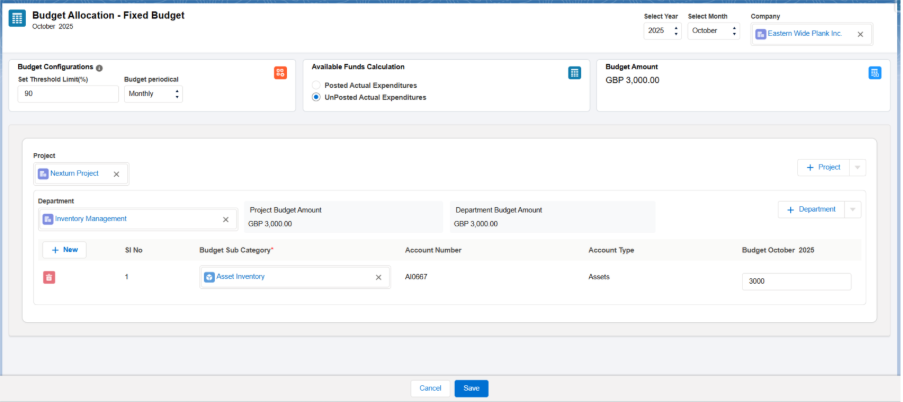
Task: Remove Eastern Wide Plank Inc. company selection
Action: click(860, 34)
